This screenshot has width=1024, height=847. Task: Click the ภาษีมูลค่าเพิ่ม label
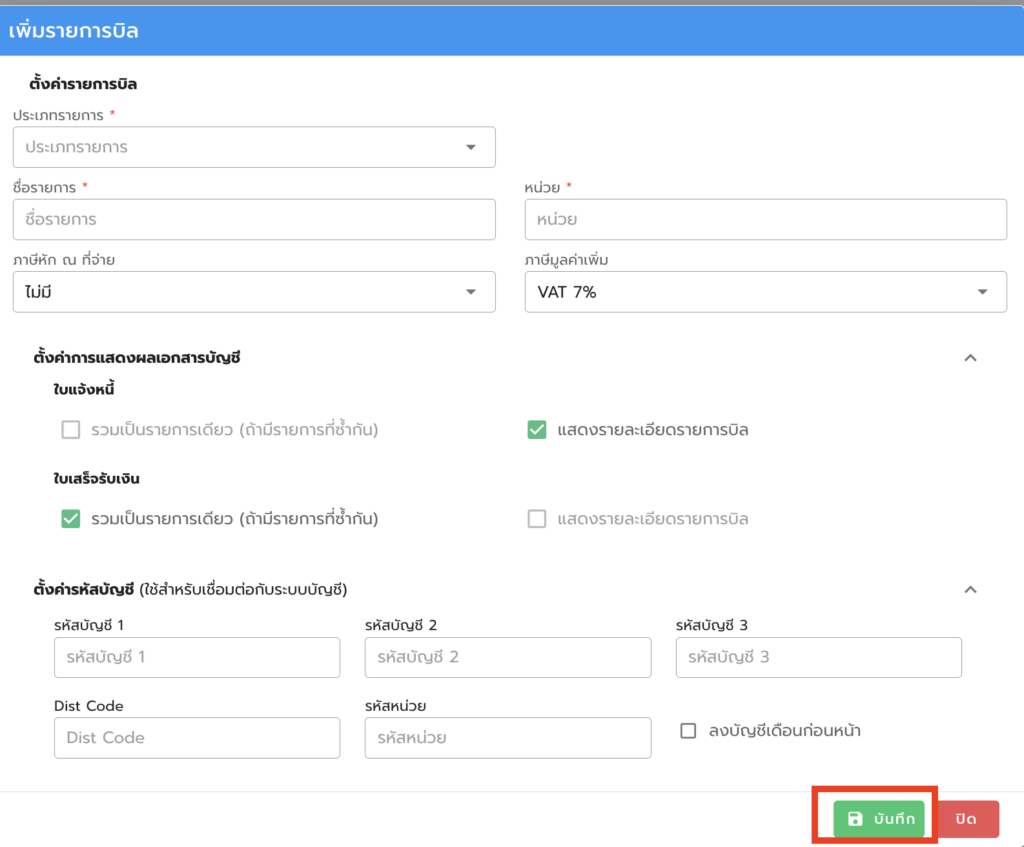tap(566, 260)
